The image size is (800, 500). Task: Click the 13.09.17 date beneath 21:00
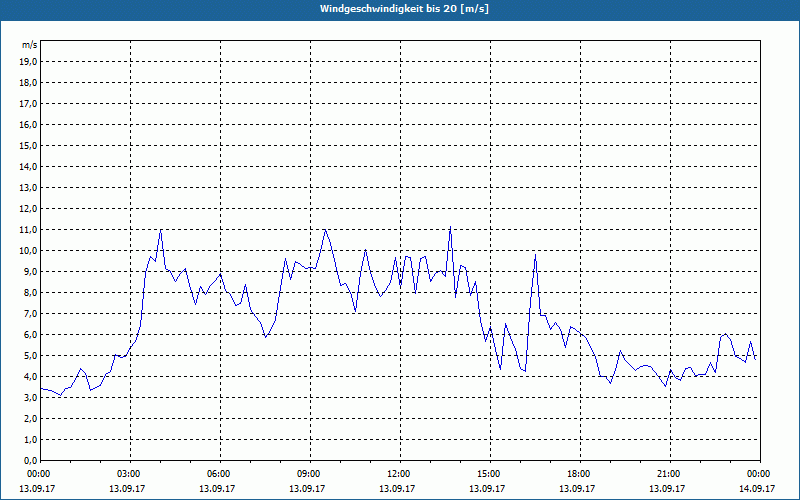[667, 488]
